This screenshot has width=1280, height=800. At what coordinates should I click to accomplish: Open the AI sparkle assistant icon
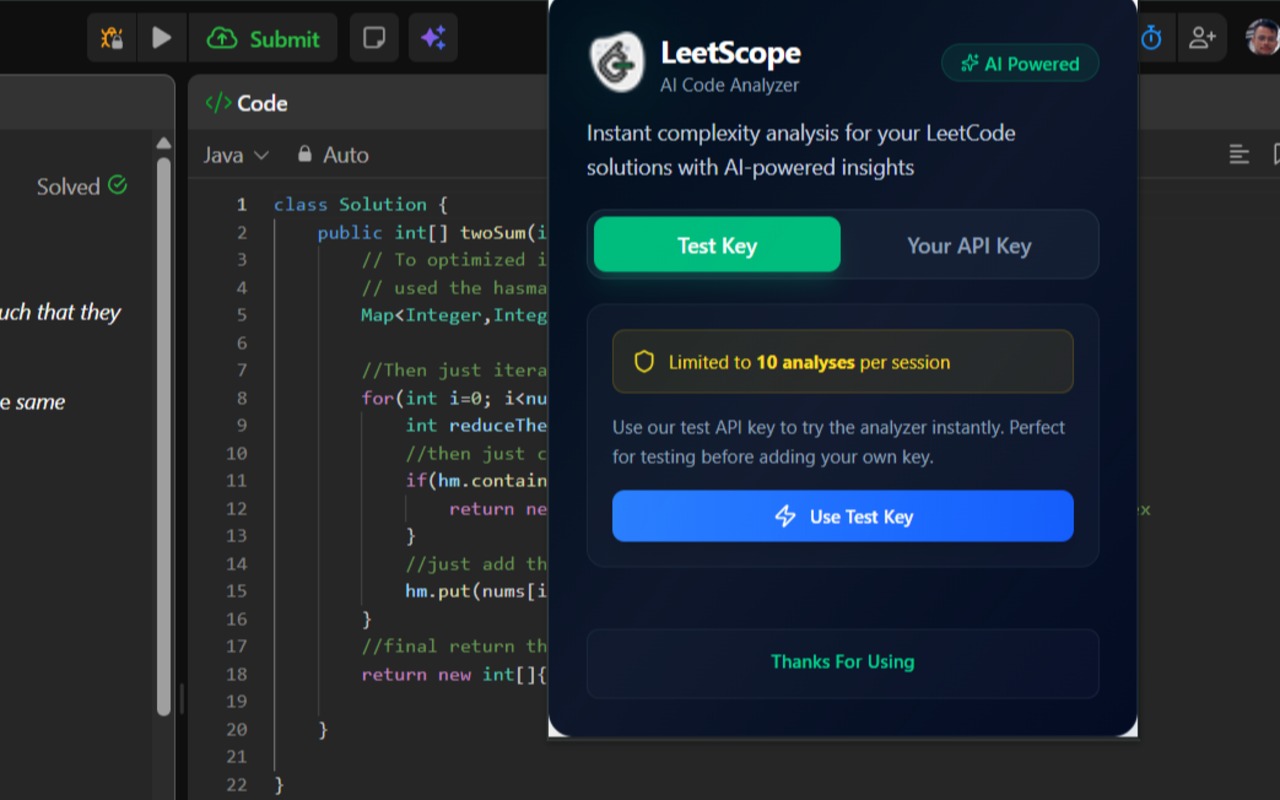click(x=433, y=38)
